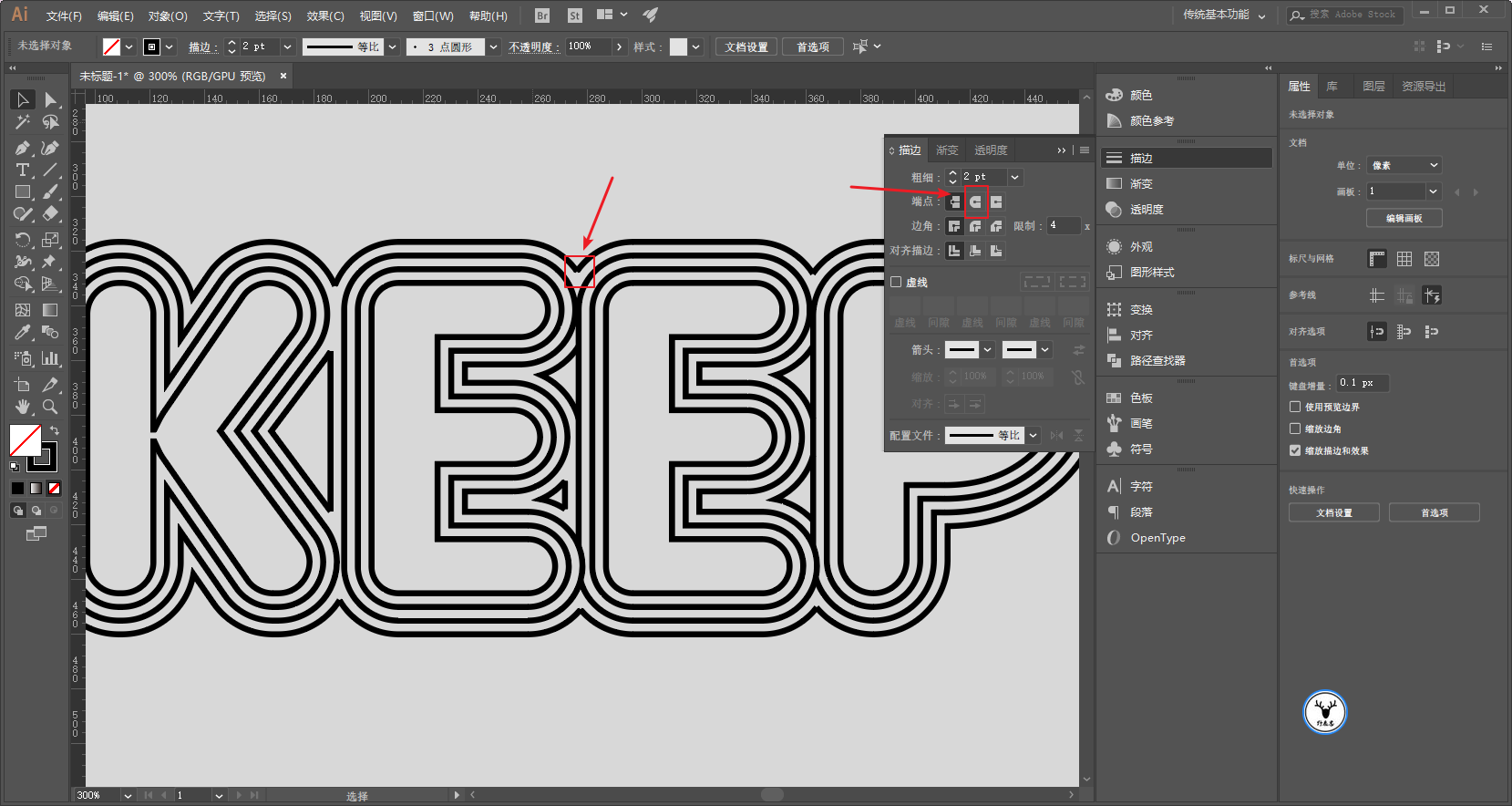Click 首选项 button in control bar
The image size is (1512, 806).
point(813,46)
